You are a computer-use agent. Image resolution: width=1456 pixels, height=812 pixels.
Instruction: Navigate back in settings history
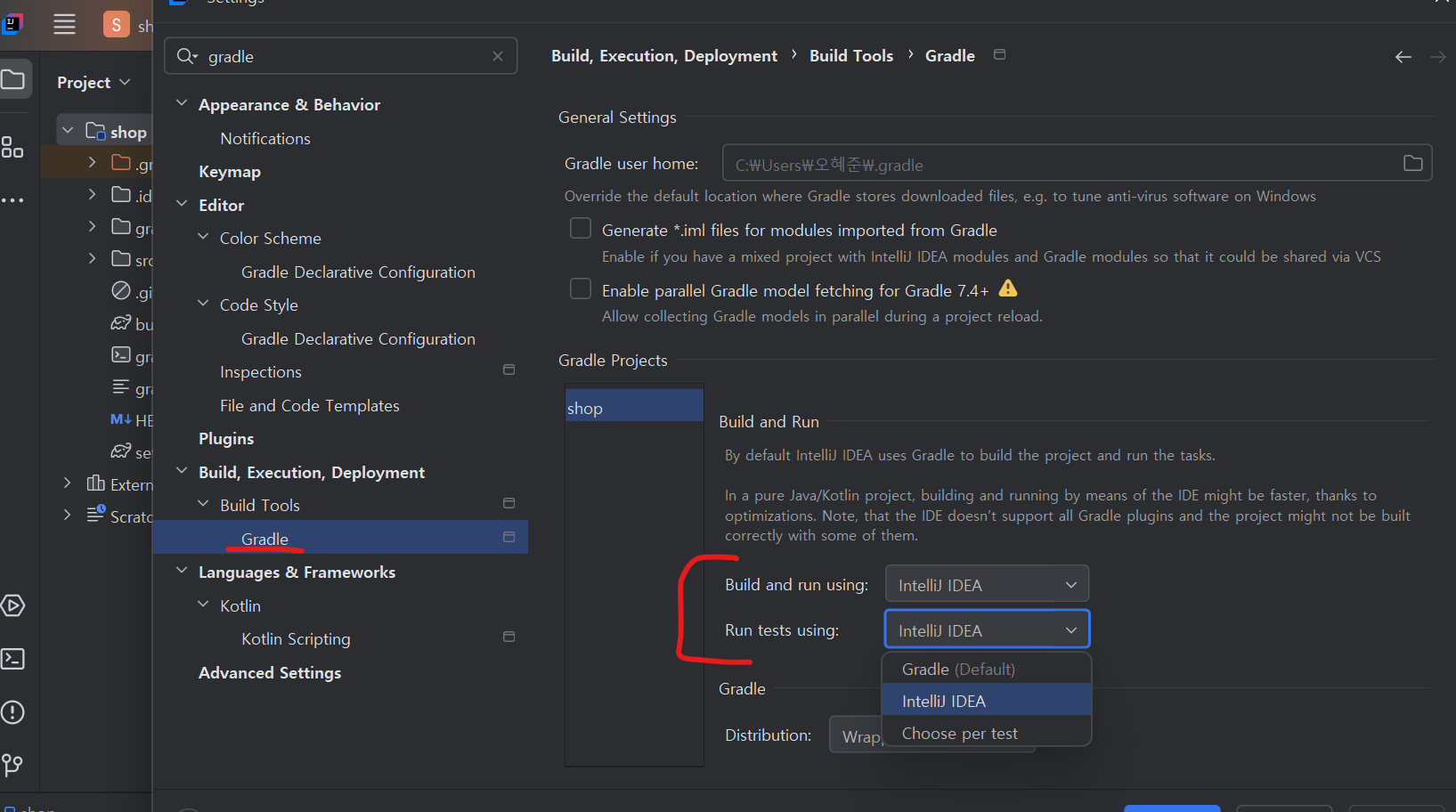[x=1403, y=57]
